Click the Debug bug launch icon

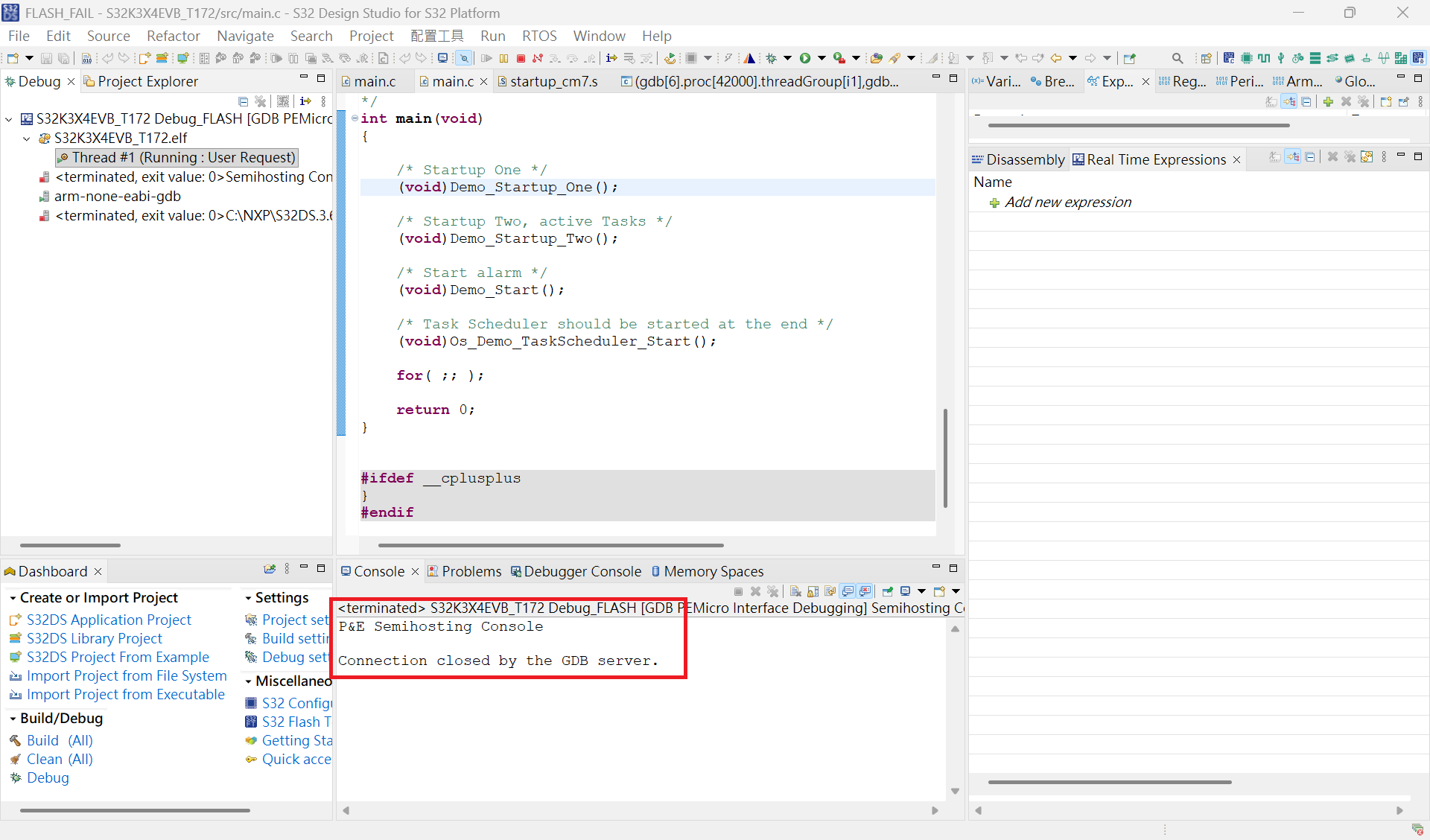(x=771, y=58)
